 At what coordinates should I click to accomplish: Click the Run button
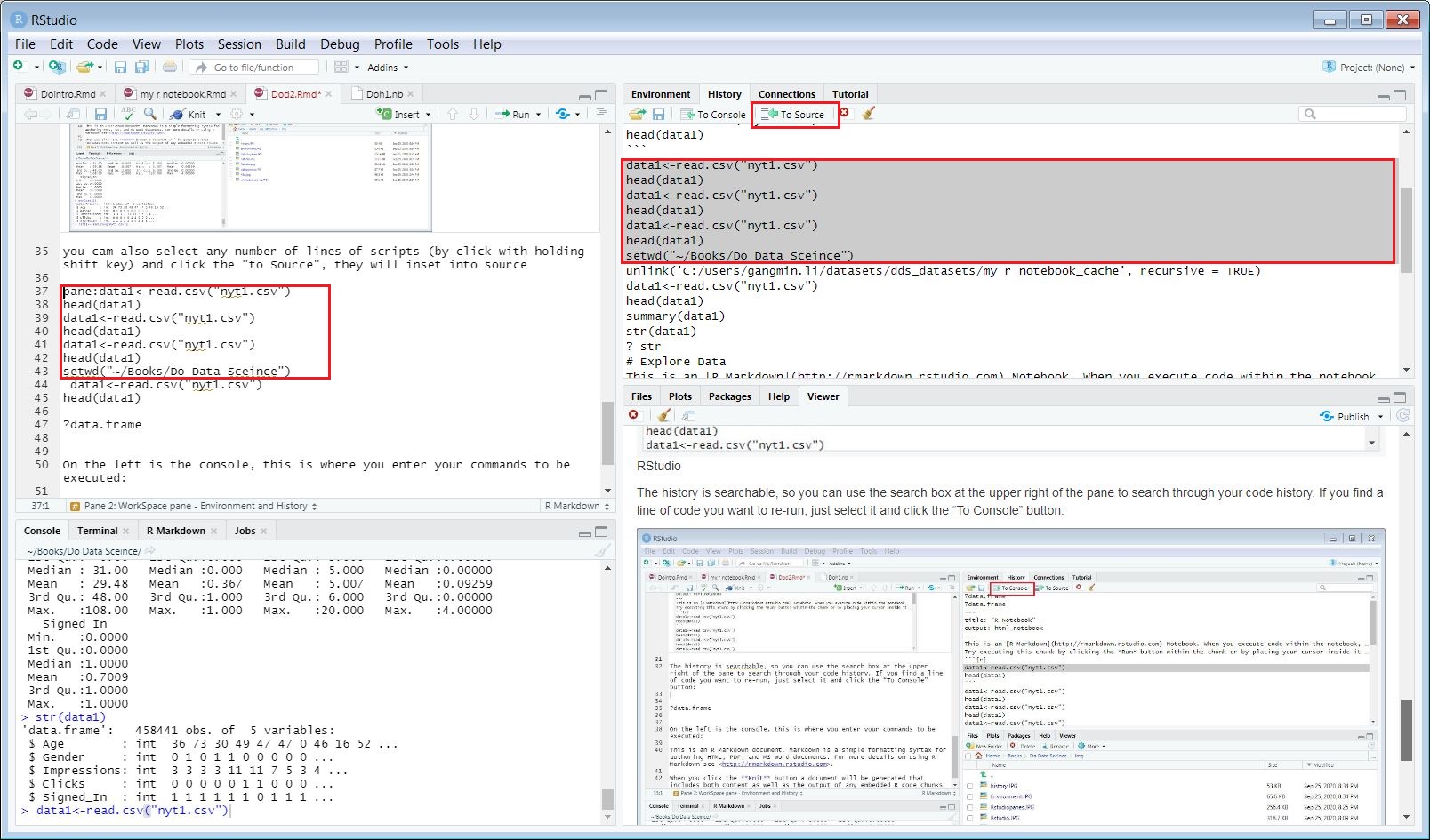pyautogui.click(x=513, y=114)
